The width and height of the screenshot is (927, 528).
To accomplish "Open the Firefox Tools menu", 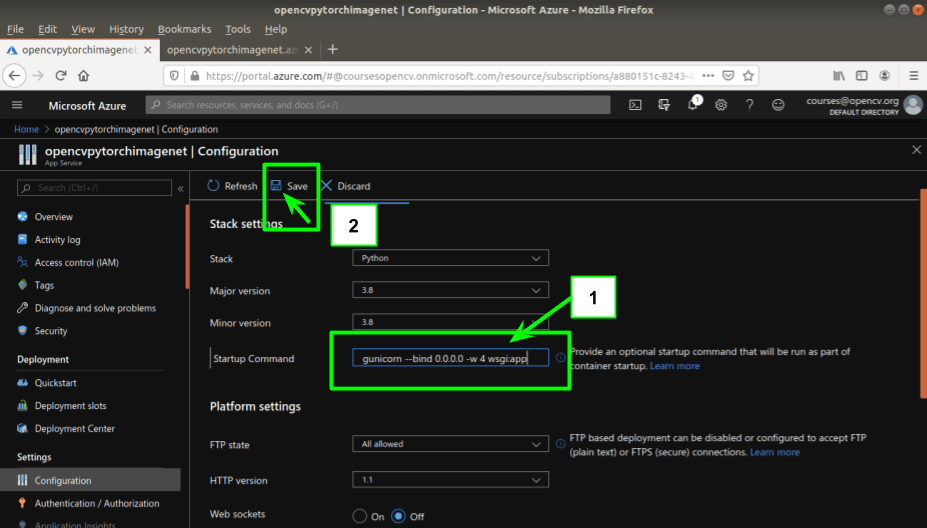I will 238,29.
